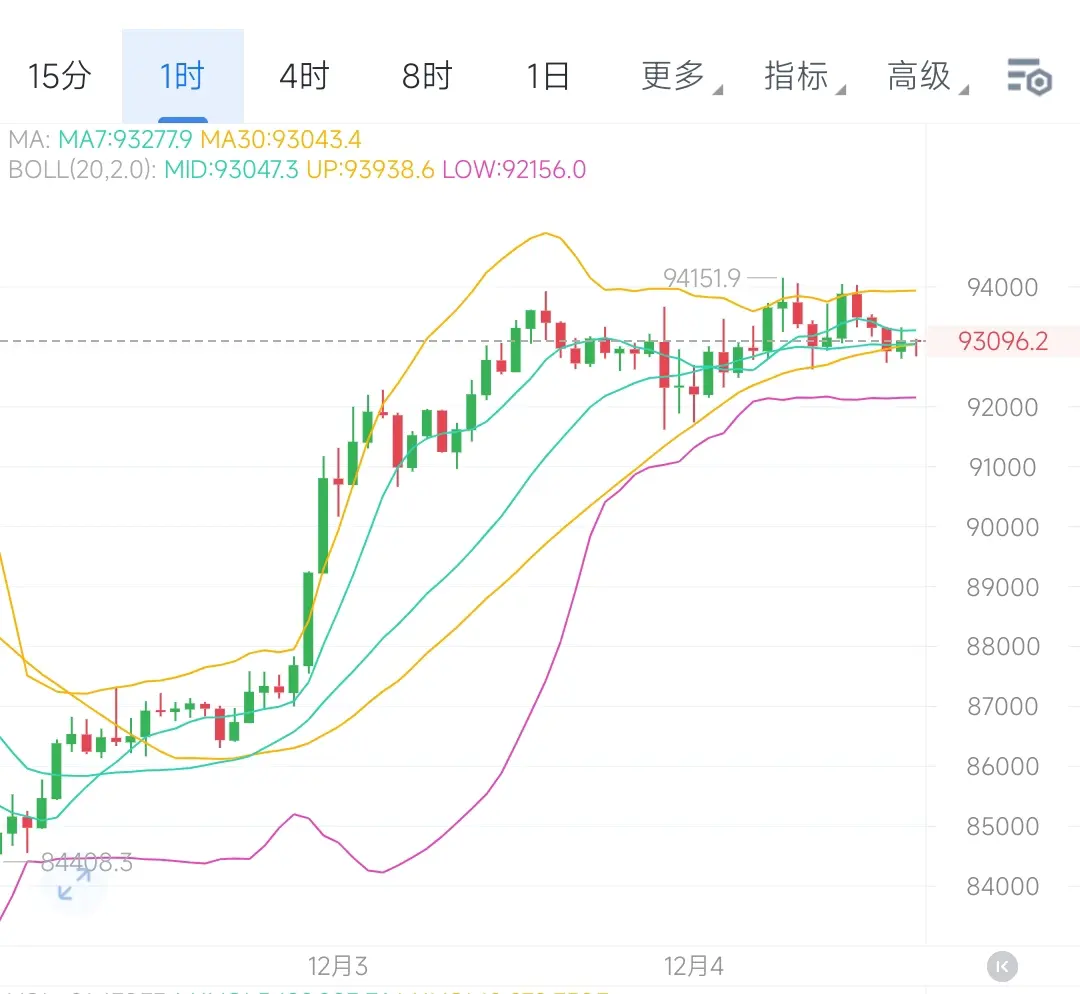Click the MID:93047.3 value

pyautogui.click(x=231, y=169)
